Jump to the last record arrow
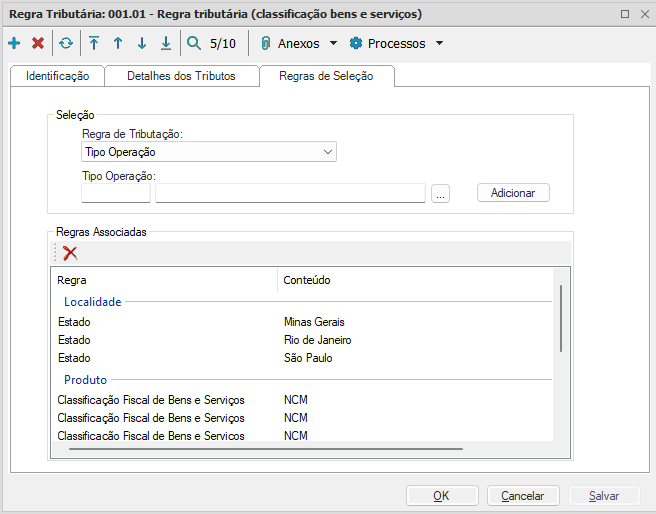The width and height of the screenshot is (656, 514). pos(166,43)
